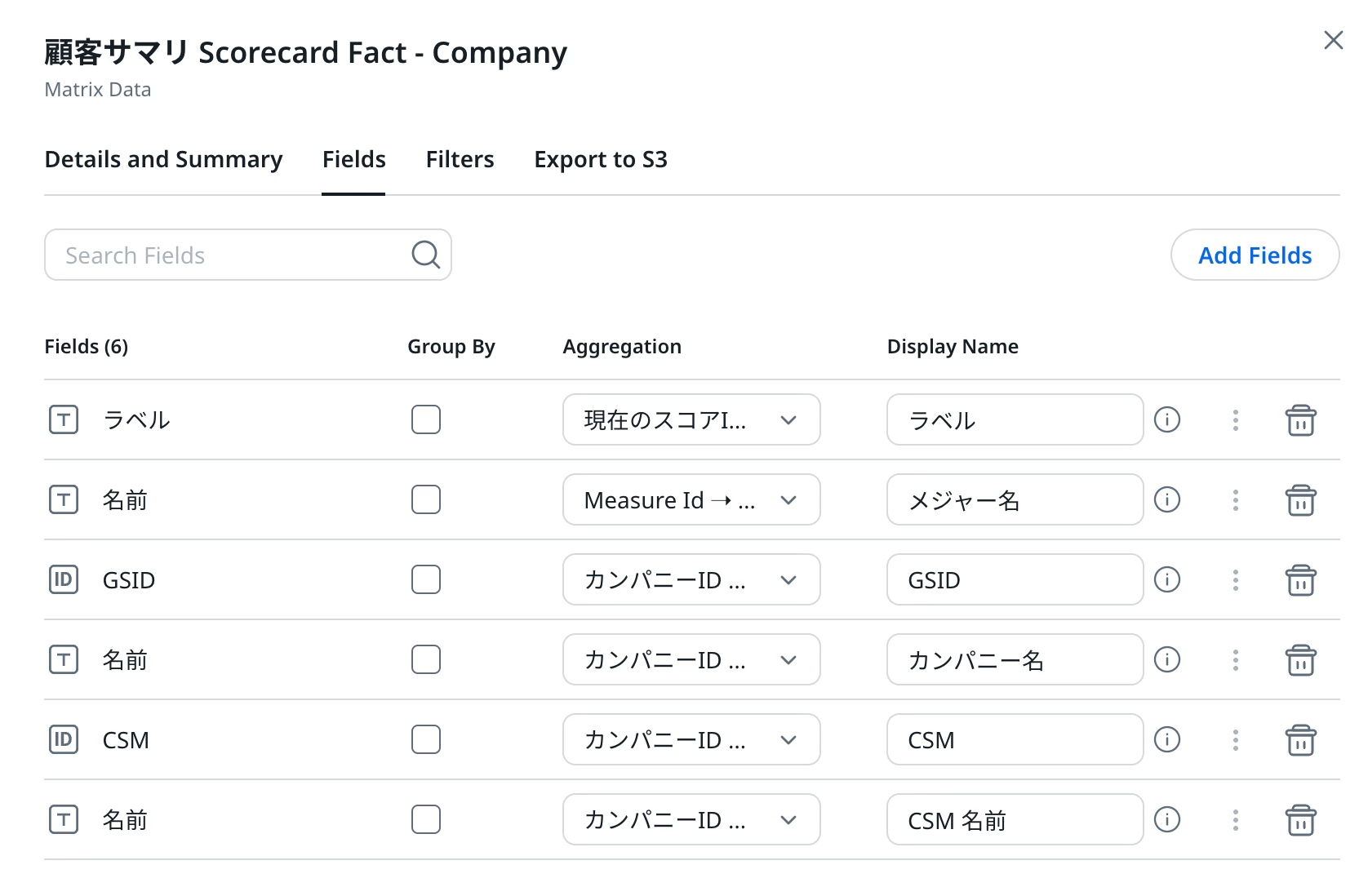Viewport: 1368px width, 896px height.
Task: Go to Details and Summary tab
Action: point(163,159)
